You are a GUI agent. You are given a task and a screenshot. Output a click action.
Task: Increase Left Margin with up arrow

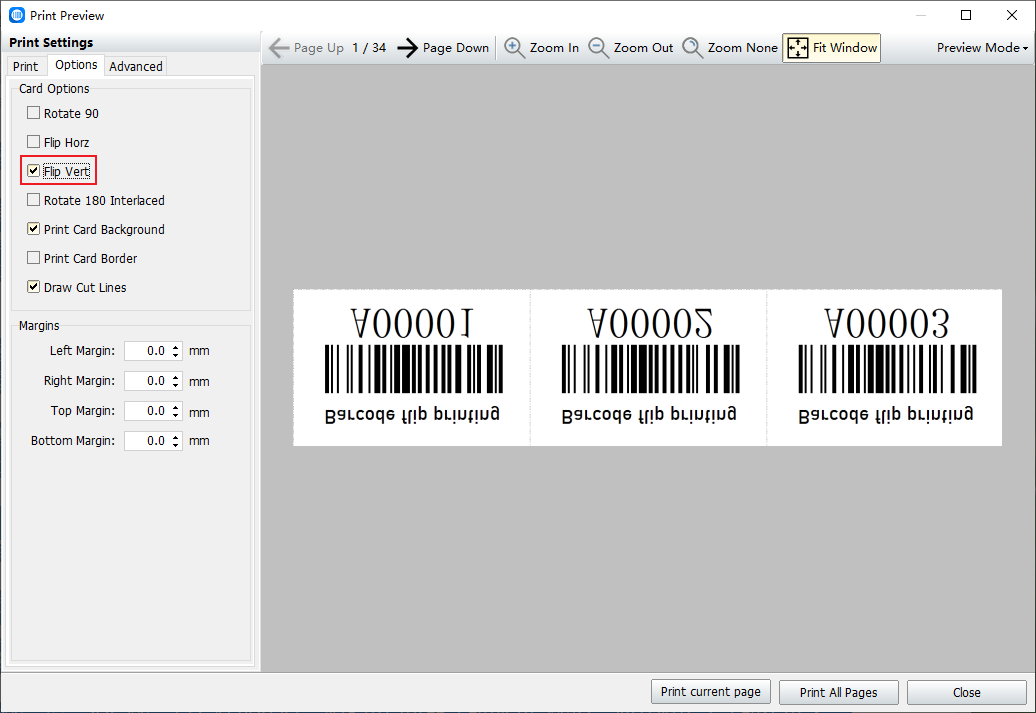(x=176, y=347)
